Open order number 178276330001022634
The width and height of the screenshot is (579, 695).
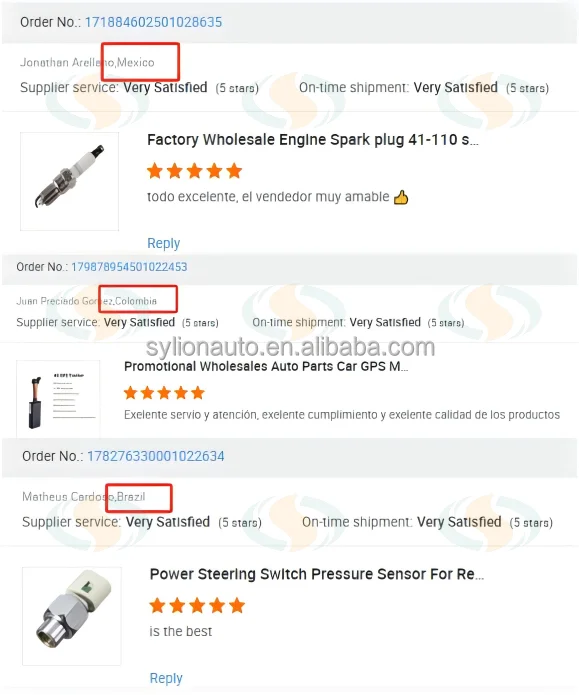156,456
